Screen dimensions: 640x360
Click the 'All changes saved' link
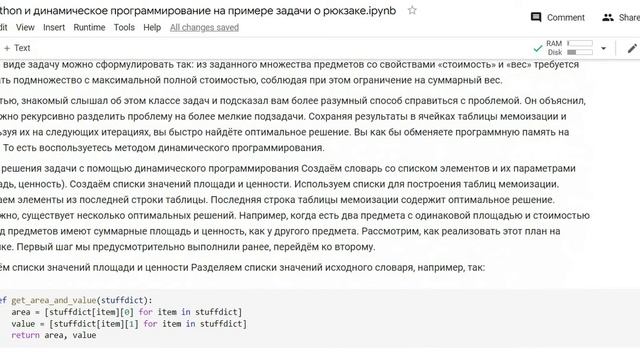click(x=204, y=27)
